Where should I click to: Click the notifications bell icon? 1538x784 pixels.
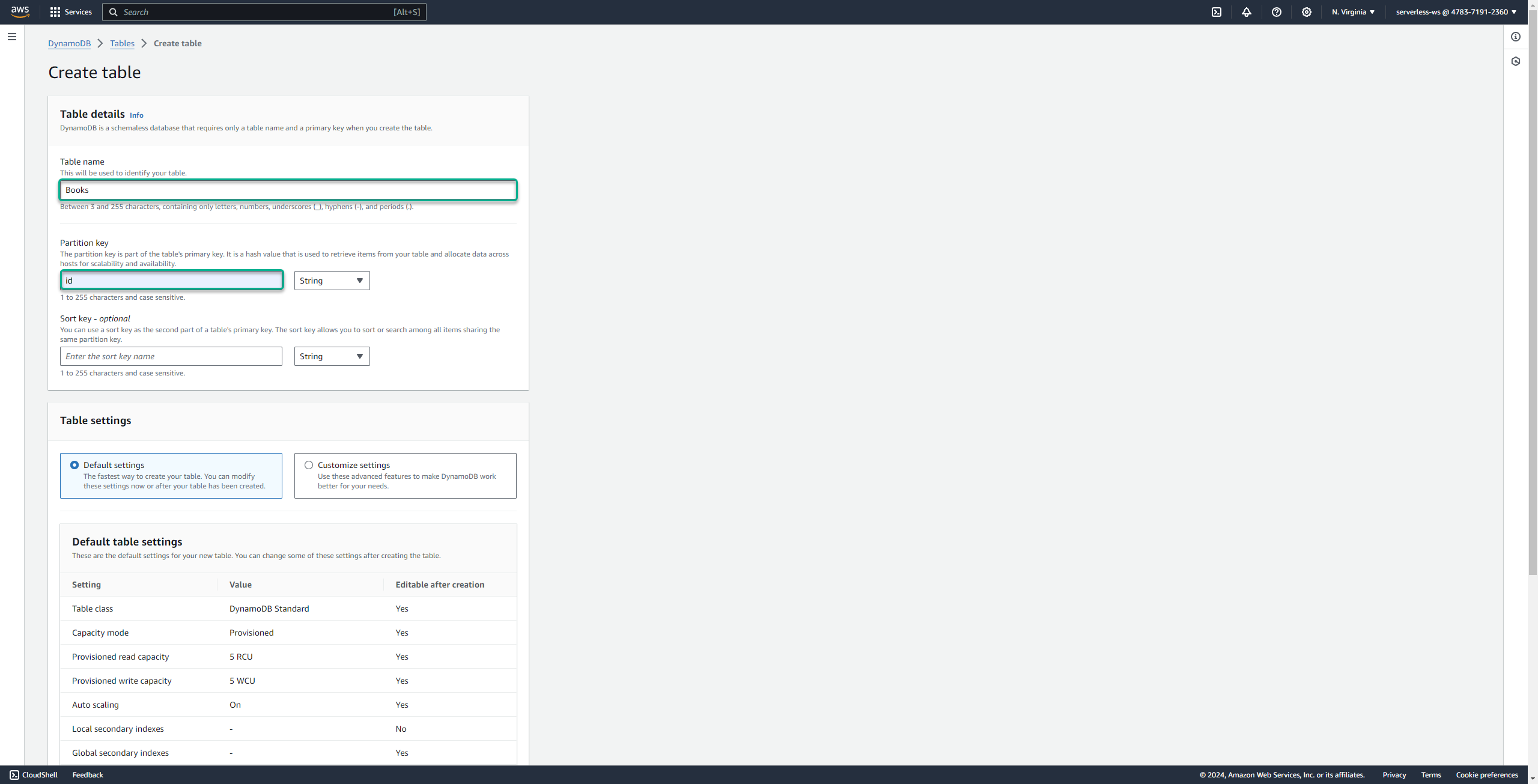click(1247, 12)
